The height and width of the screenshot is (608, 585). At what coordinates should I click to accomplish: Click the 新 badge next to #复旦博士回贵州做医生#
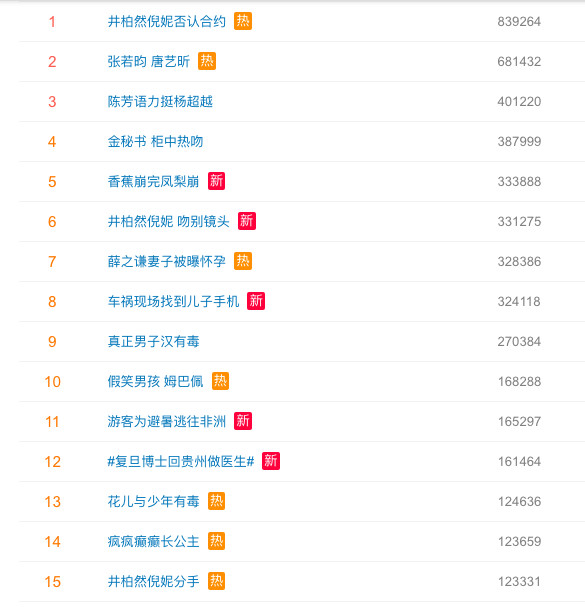coord(271,461)
